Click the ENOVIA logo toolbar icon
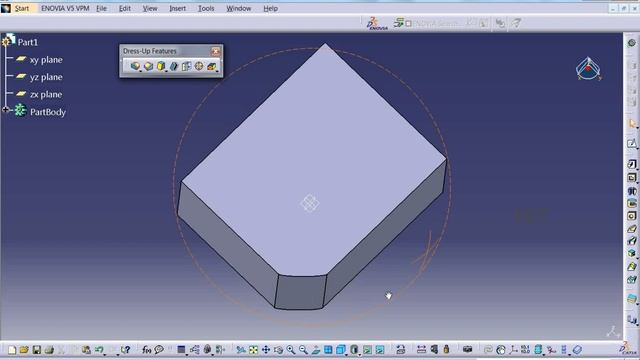 click(377, 24)
